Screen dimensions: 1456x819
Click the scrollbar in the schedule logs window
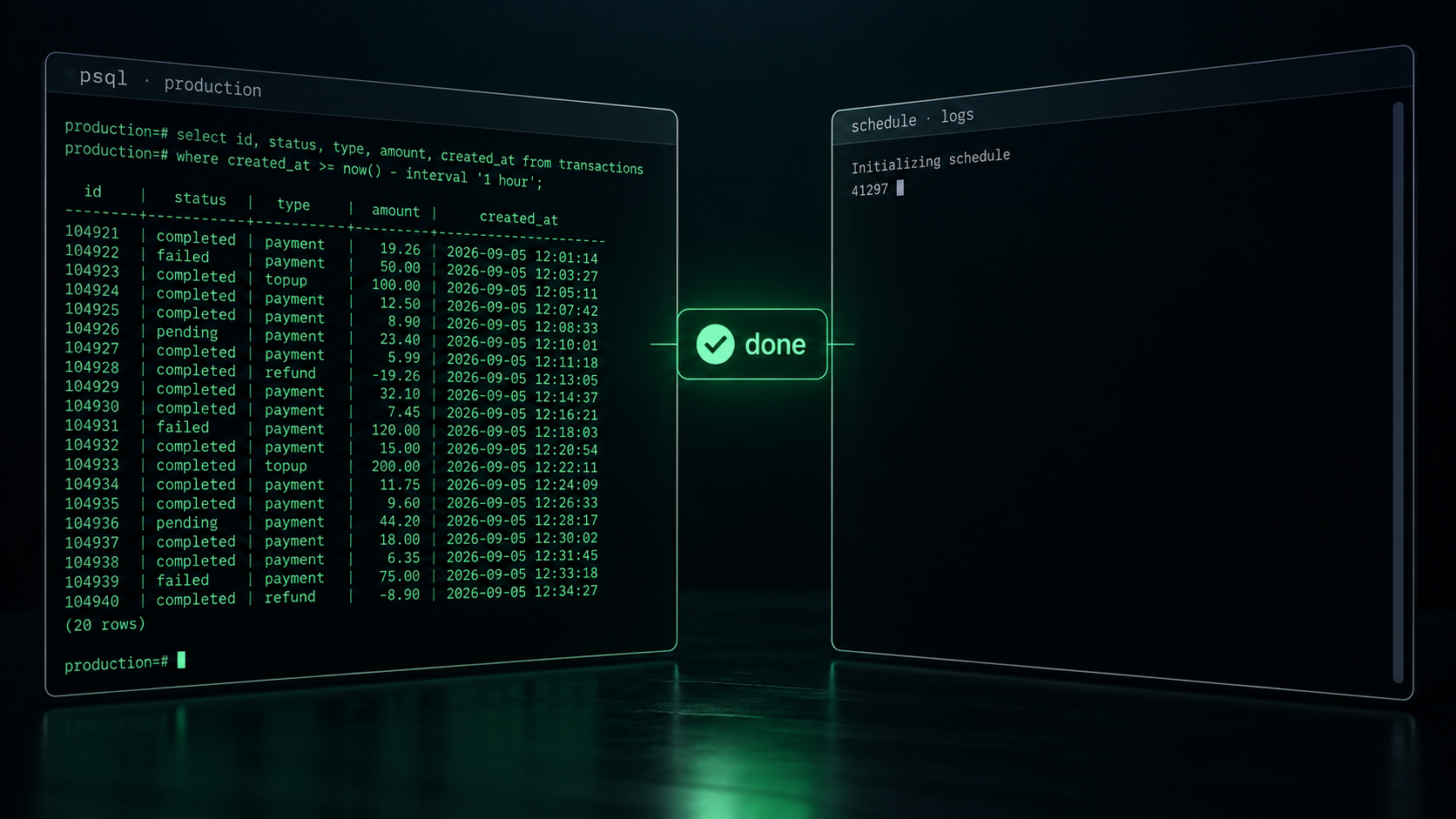tap(1399, 392)
